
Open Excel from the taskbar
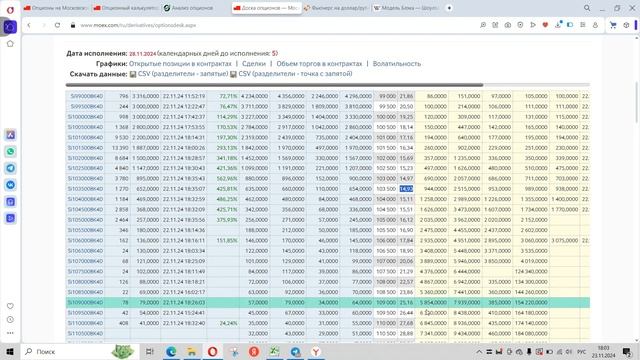pos(275,351)
